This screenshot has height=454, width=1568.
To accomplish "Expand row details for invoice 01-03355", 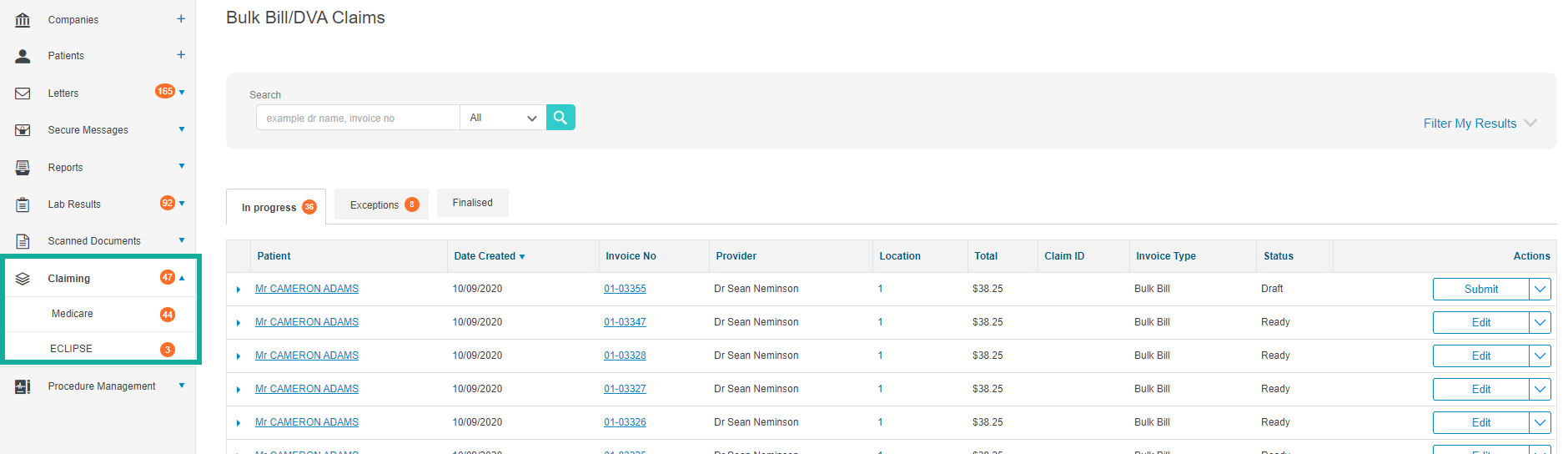I will [x=239, y=290].
